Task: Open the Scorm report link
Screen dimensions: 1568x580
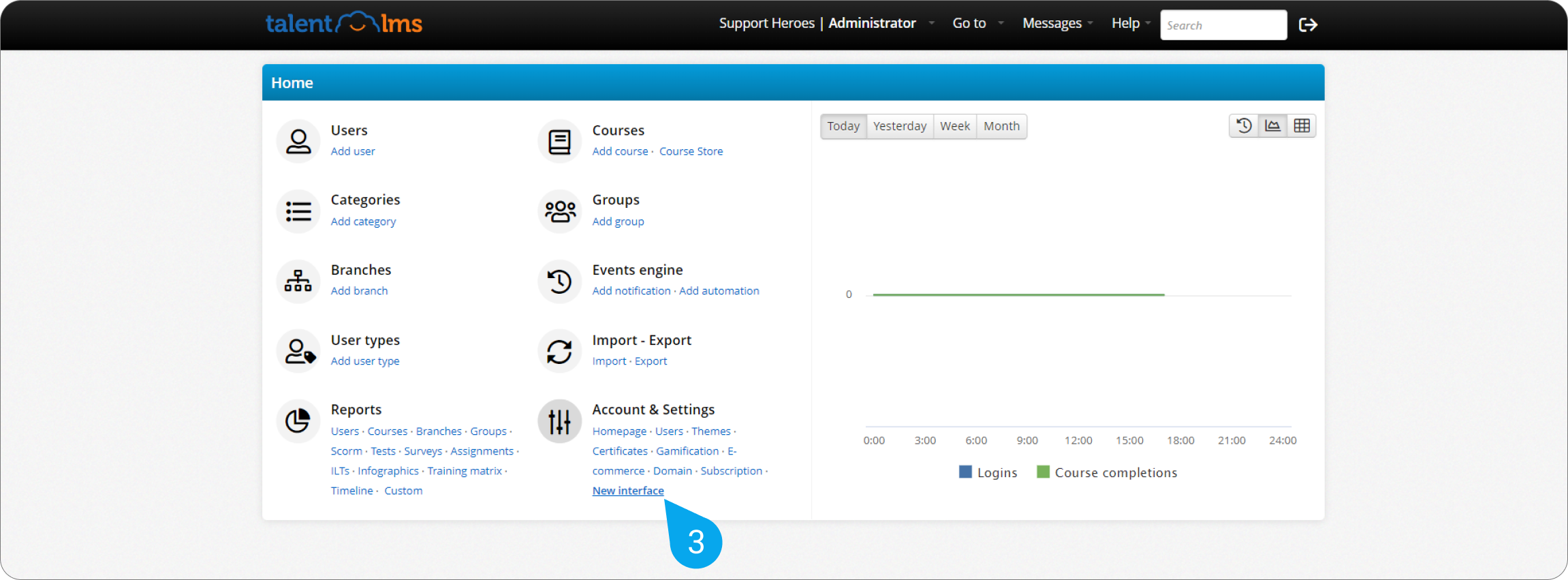Action: 346,451
